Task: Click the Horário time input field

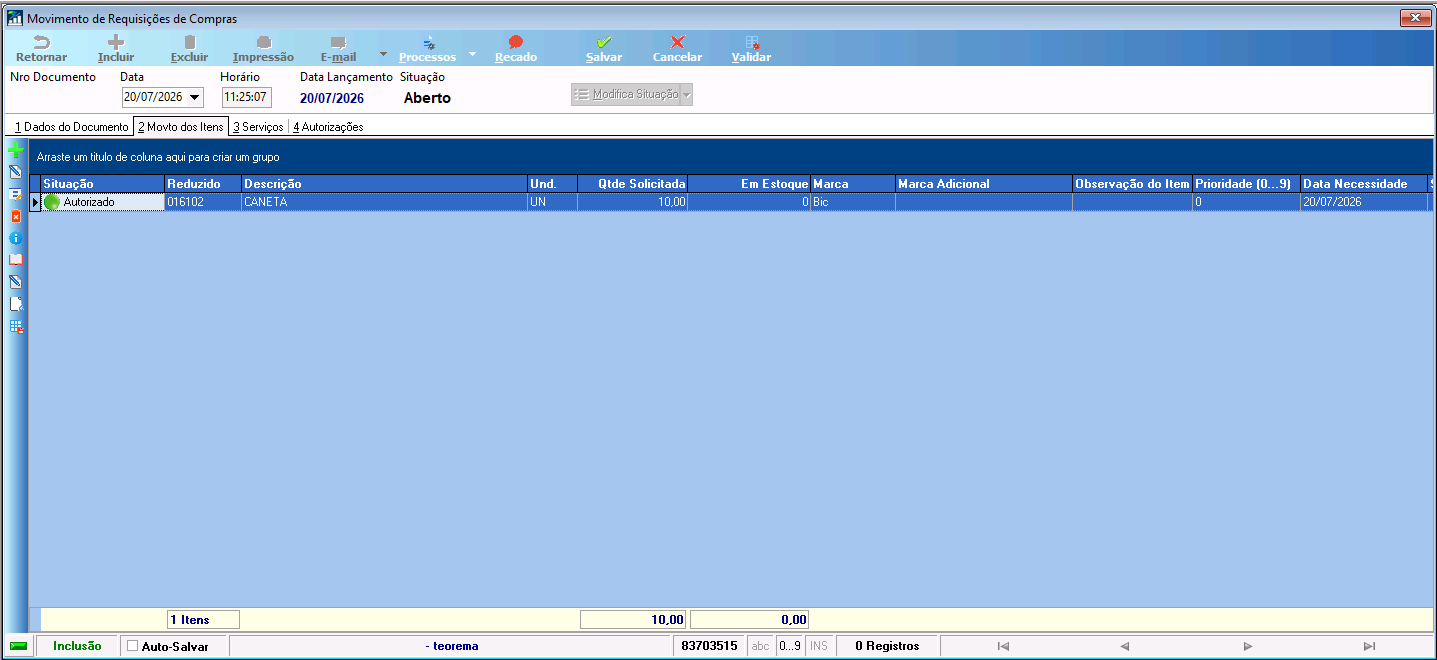Action: tap(246, 98)
